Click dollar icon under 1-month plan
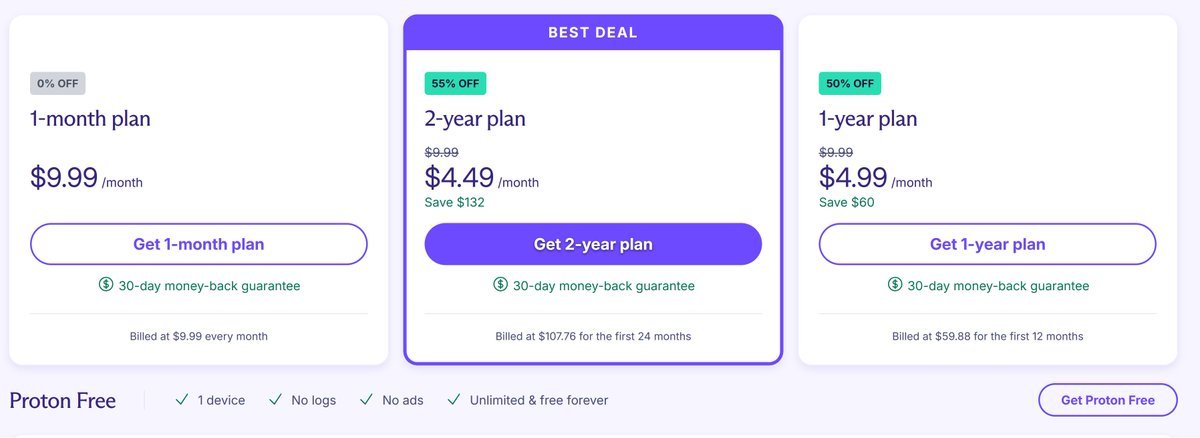This screenshot has width=1200, height=438. click(106, 285)
